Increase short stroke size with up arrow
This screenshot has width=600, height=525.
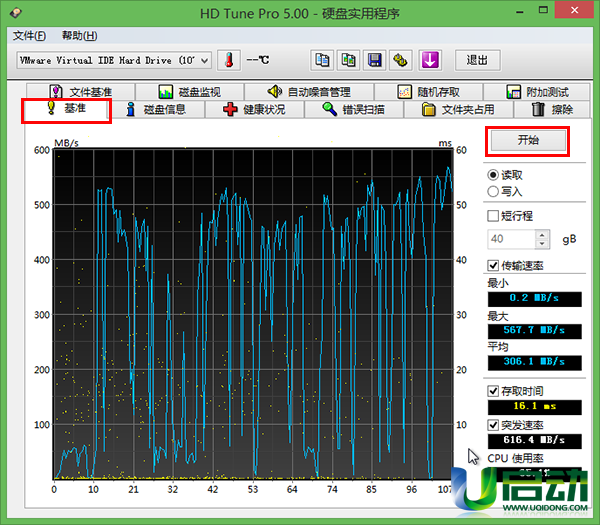tap(542, 235)
